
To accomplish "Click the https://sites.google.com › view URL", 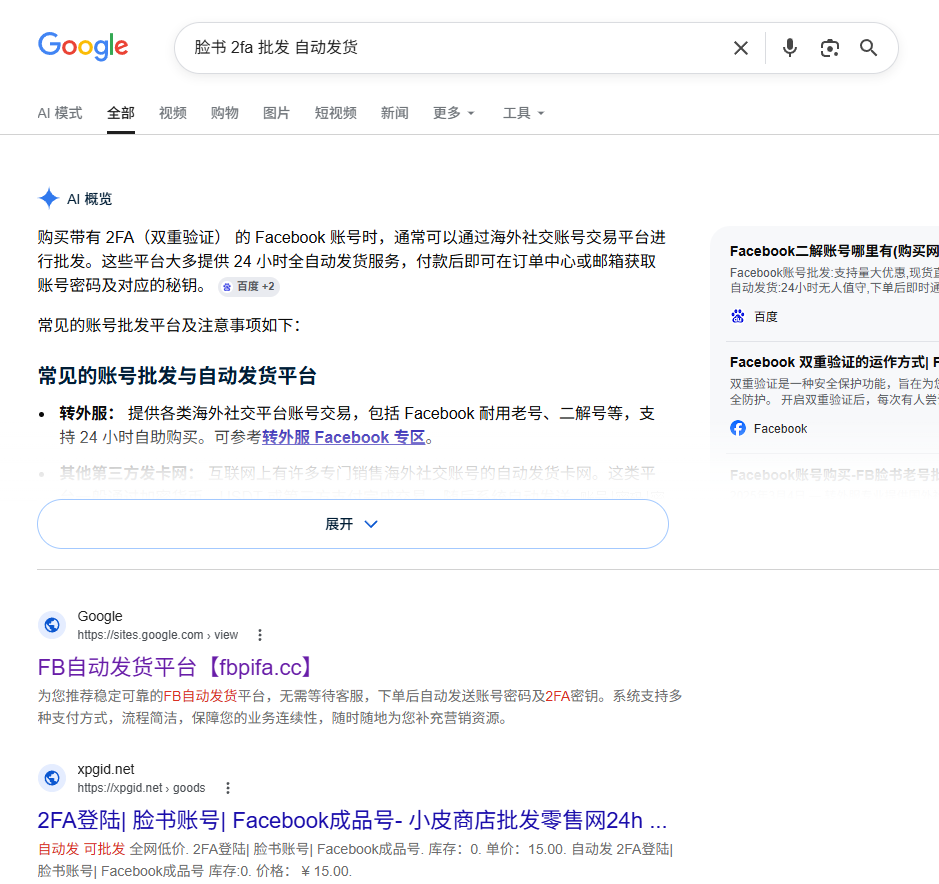I will click(x=157, y=635).
